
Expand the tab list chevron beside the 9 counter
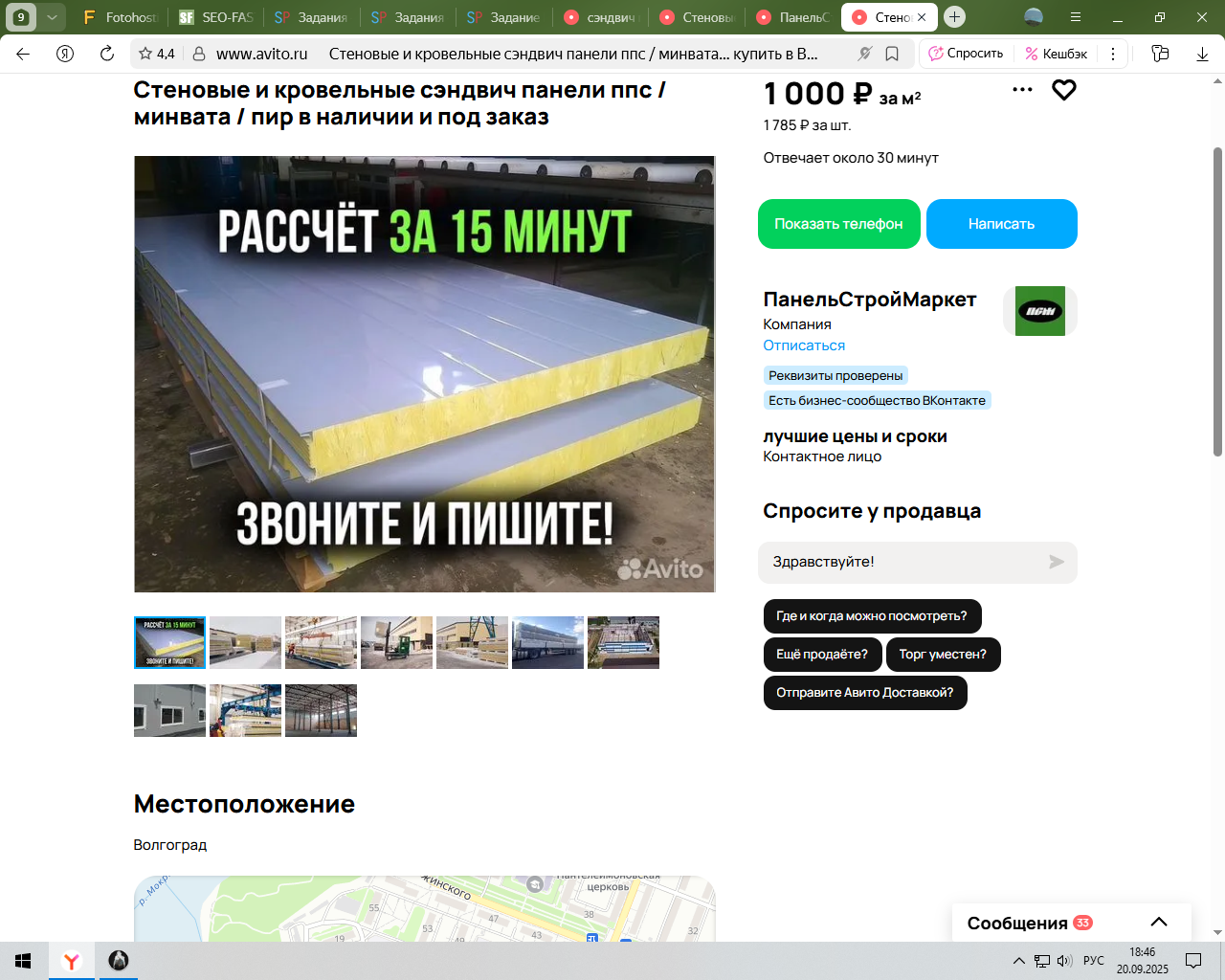coord(52,17)
